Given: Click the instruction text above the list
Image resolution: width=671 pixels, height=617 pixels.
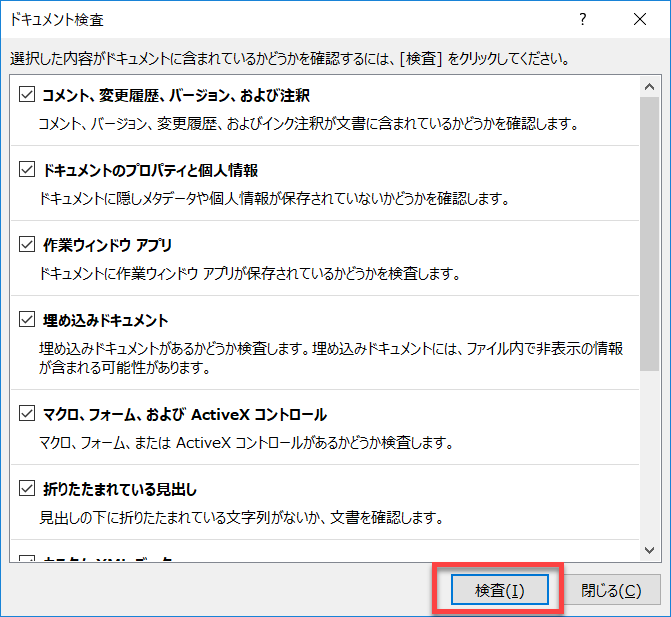Looking at the screenshot, I should tap(288, 58).
